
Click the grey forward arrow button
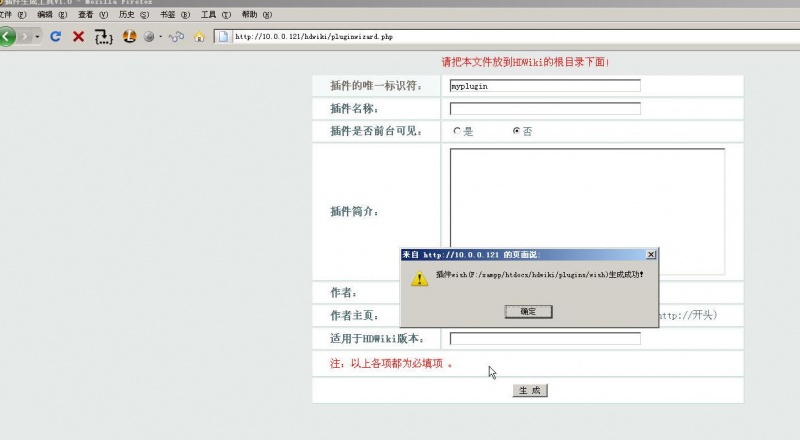[x=24, y=37]
